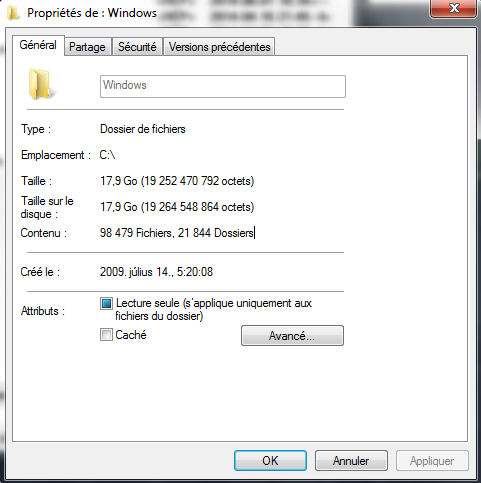Enable the Caché attribute checkbox
This screenshot has height=483, width=481.
tap(106, 334)
